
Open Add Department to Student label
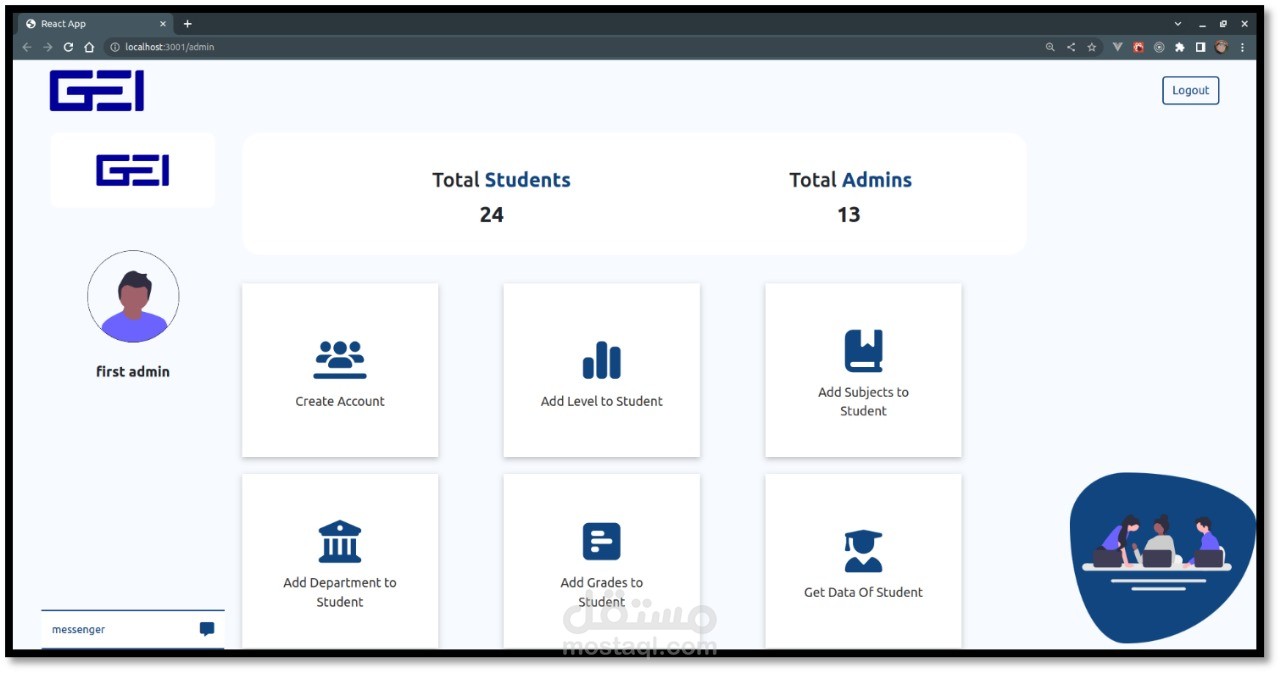(x=340, y=592)
